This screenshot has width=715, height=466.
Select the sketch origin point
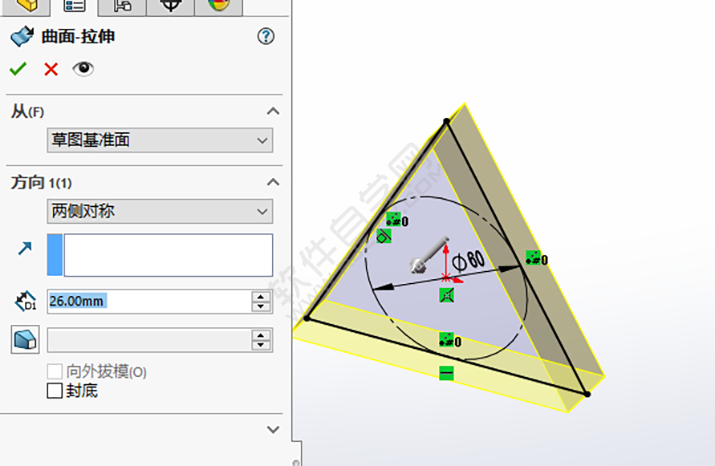click(x=446, y=277)
